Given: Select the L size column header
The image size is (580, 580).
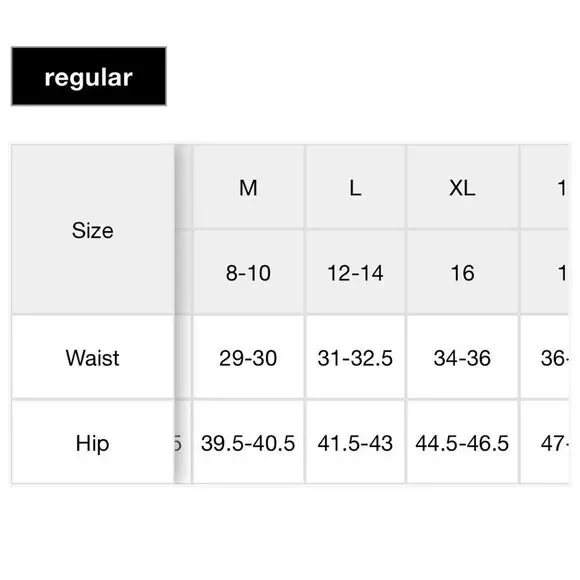Looking at the screenshot, I should [355, 187].
